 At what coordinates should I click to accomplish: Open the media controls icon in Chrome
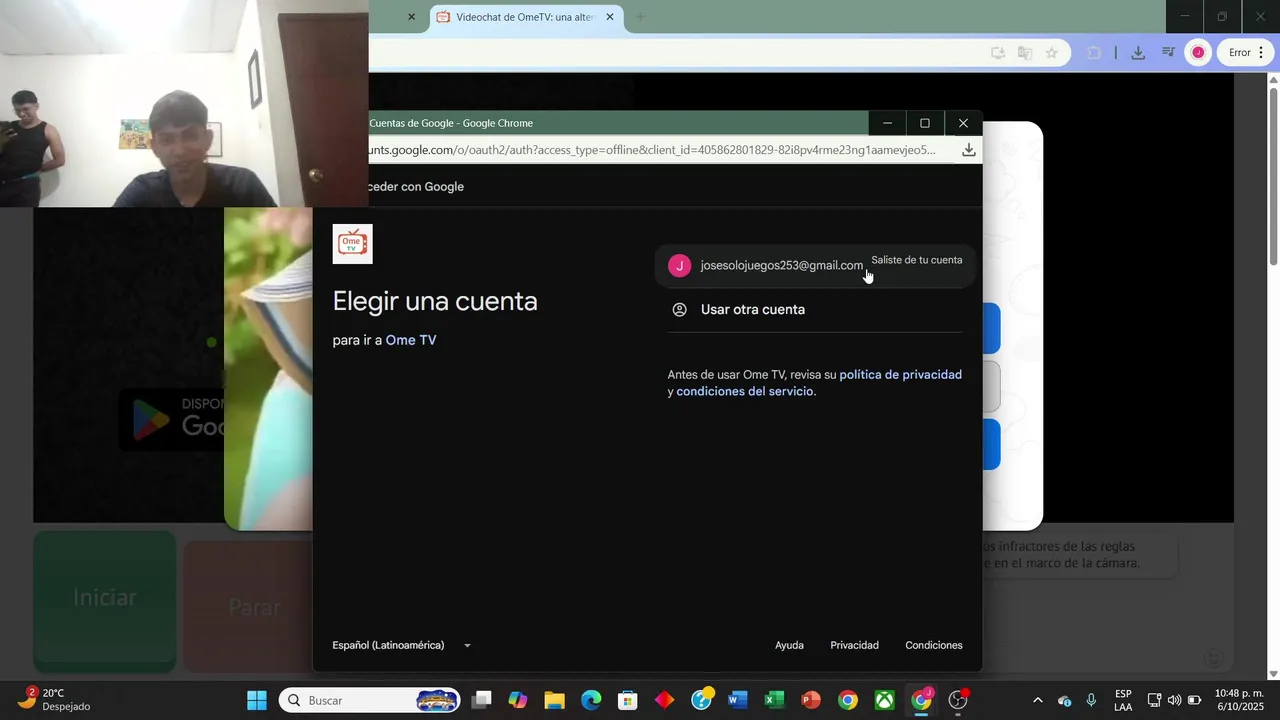coord(1168,53)
